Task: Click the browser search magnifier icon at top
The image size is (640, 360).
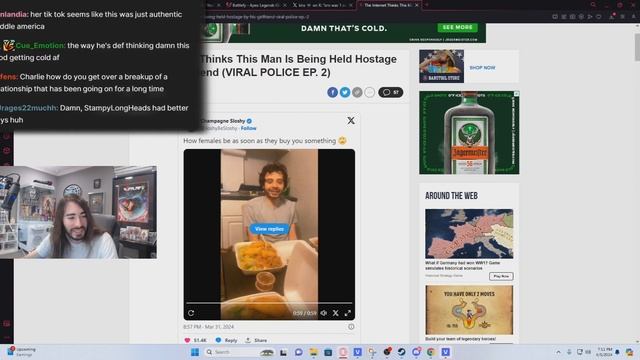Action: pyautogui.click(x=593, y=5)
